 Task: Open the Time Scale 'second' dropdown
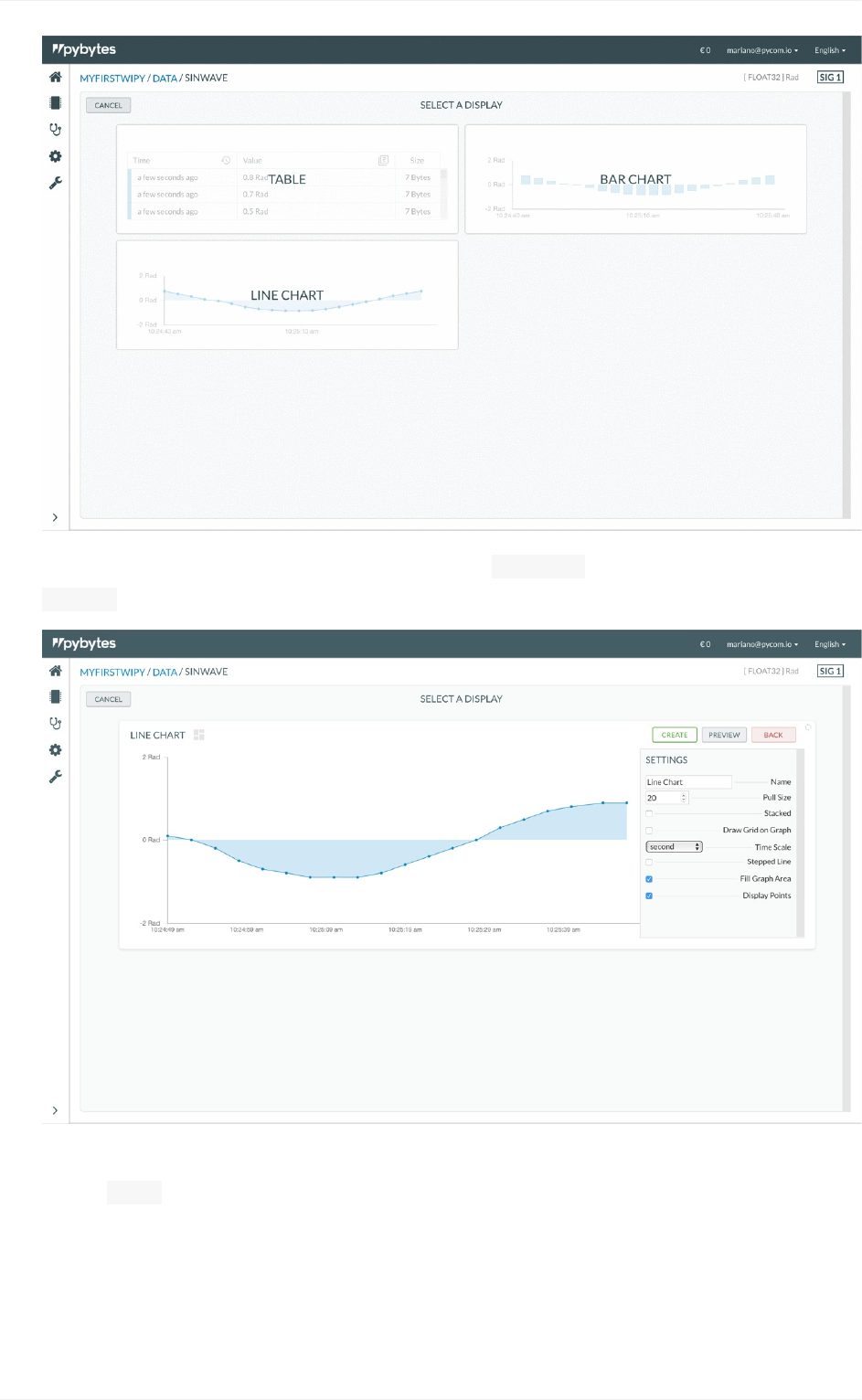click(x=674, y=847)
